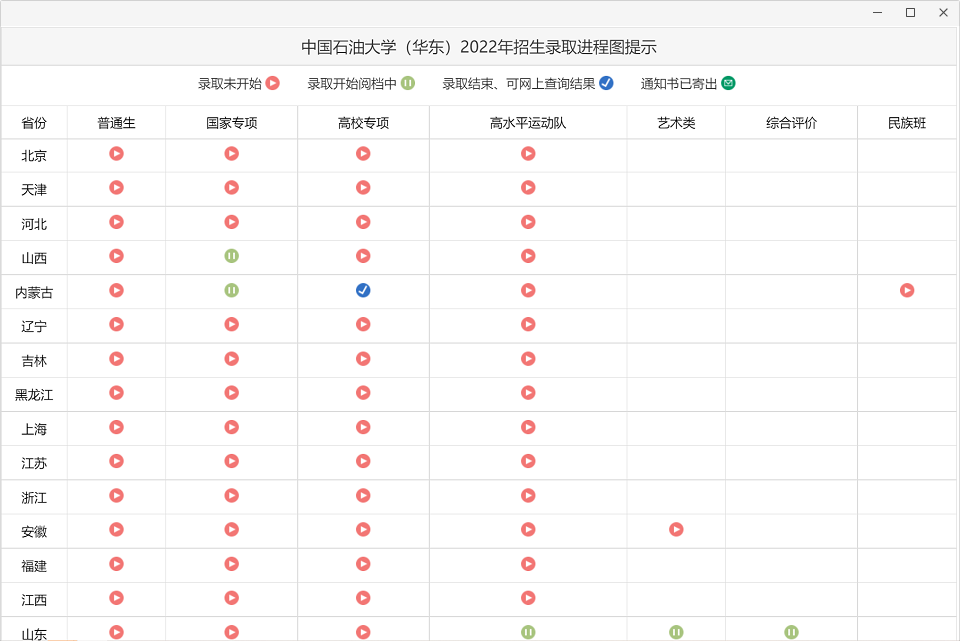Click the 黑龙江 province row label
Screen dimensions: 960x641
click(x=34, y=395)
